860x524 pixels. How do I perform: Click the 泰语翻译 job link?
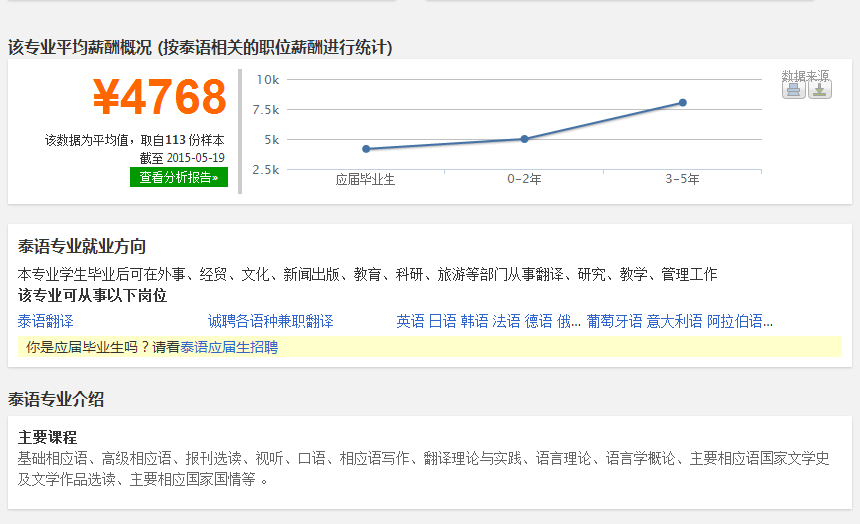46,321
